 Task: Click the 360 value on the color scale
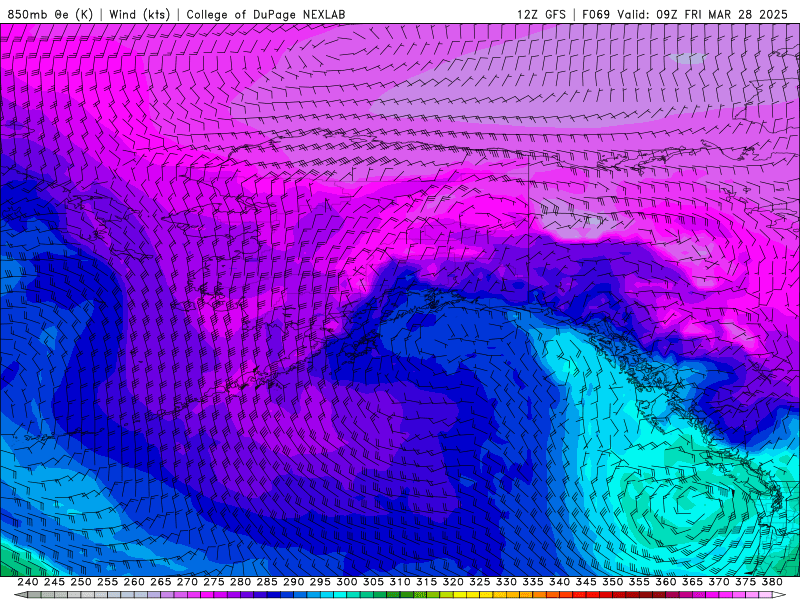pos(666,582)
